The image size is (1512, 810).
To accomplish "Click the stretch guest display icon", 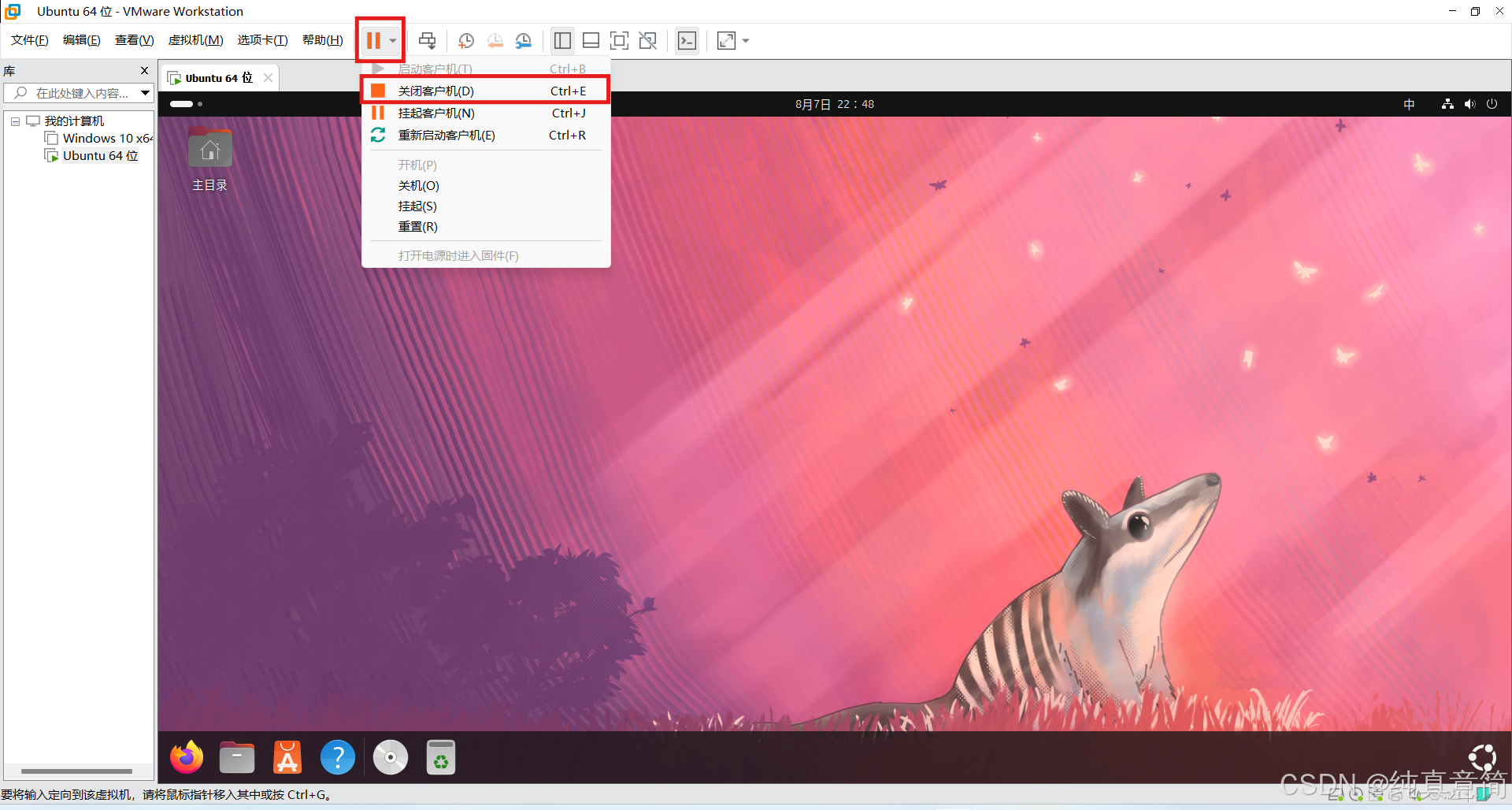I will (x=726, y=40).
